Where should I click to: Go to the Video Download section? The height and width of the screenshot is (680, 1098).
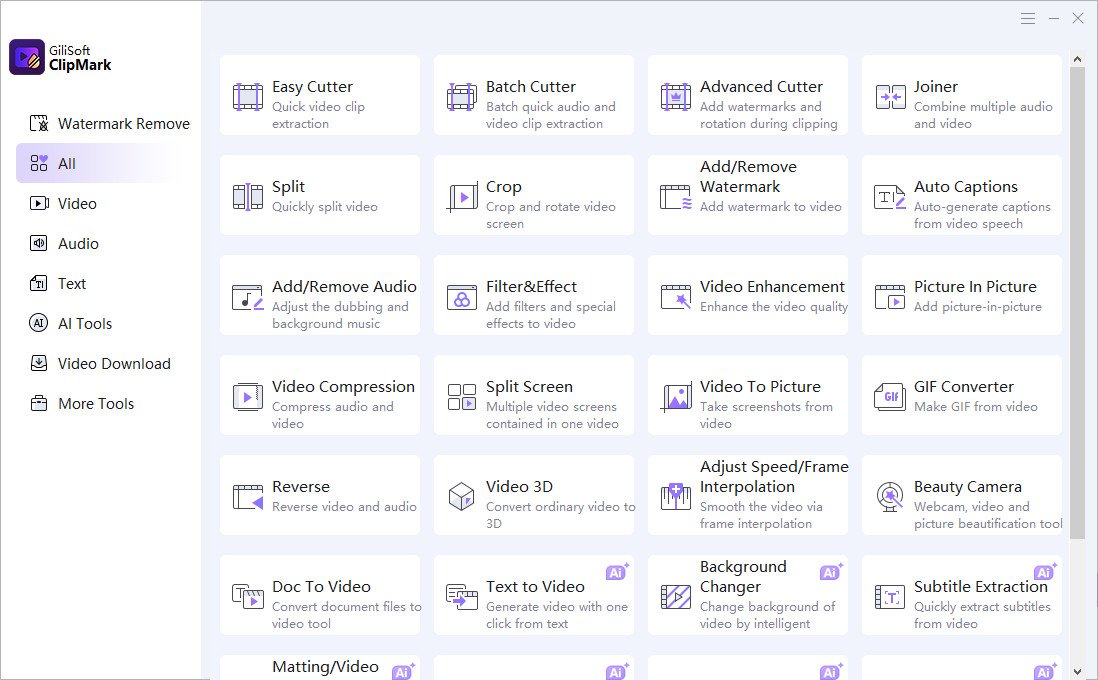(113, 364)
